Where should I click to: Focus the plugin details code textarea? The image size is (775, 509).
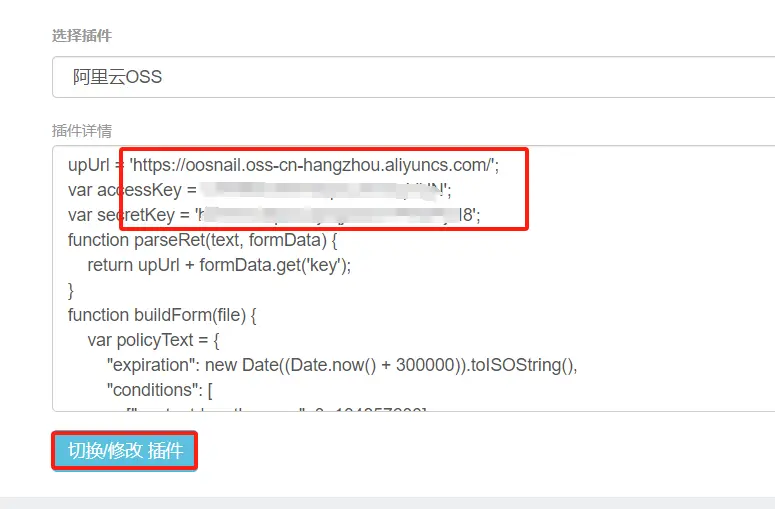coord(413,278)
